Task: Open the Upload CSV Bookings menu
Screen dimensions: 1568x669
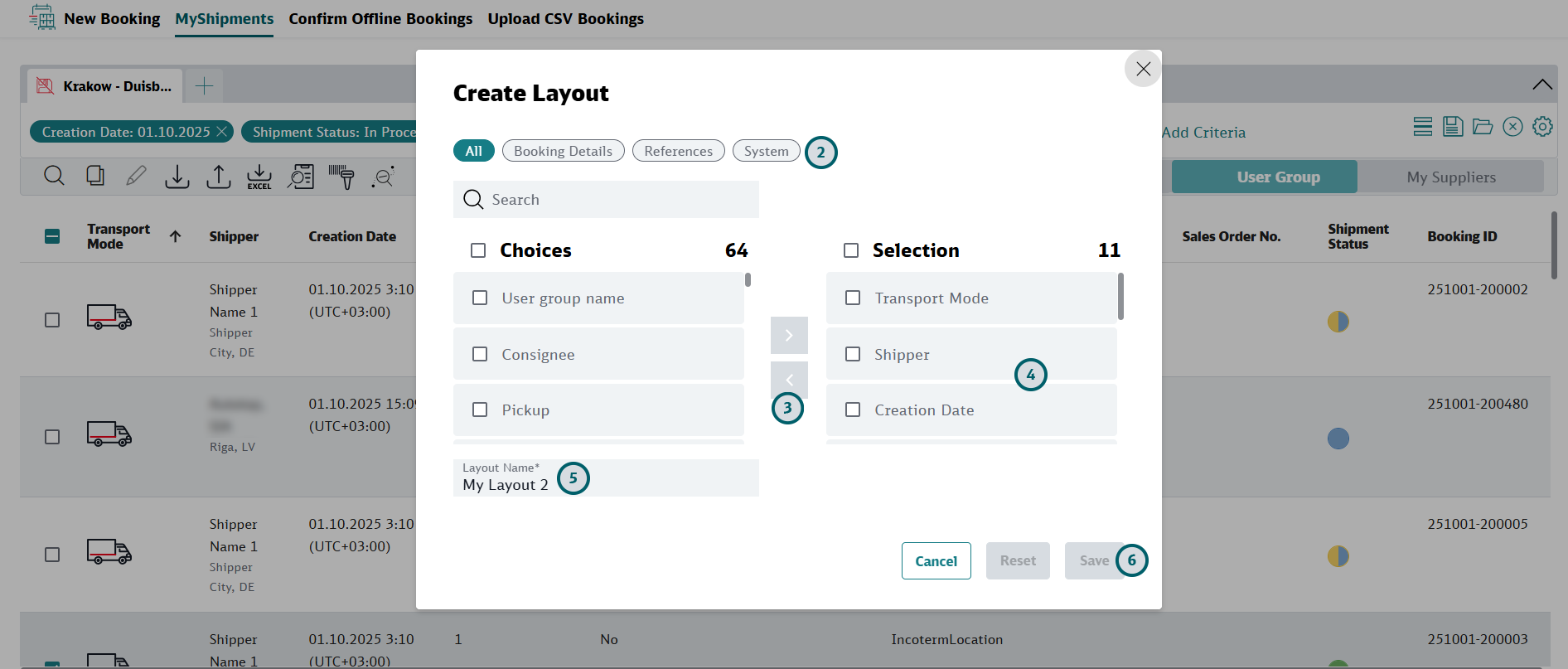Action: tap(565, 19)
